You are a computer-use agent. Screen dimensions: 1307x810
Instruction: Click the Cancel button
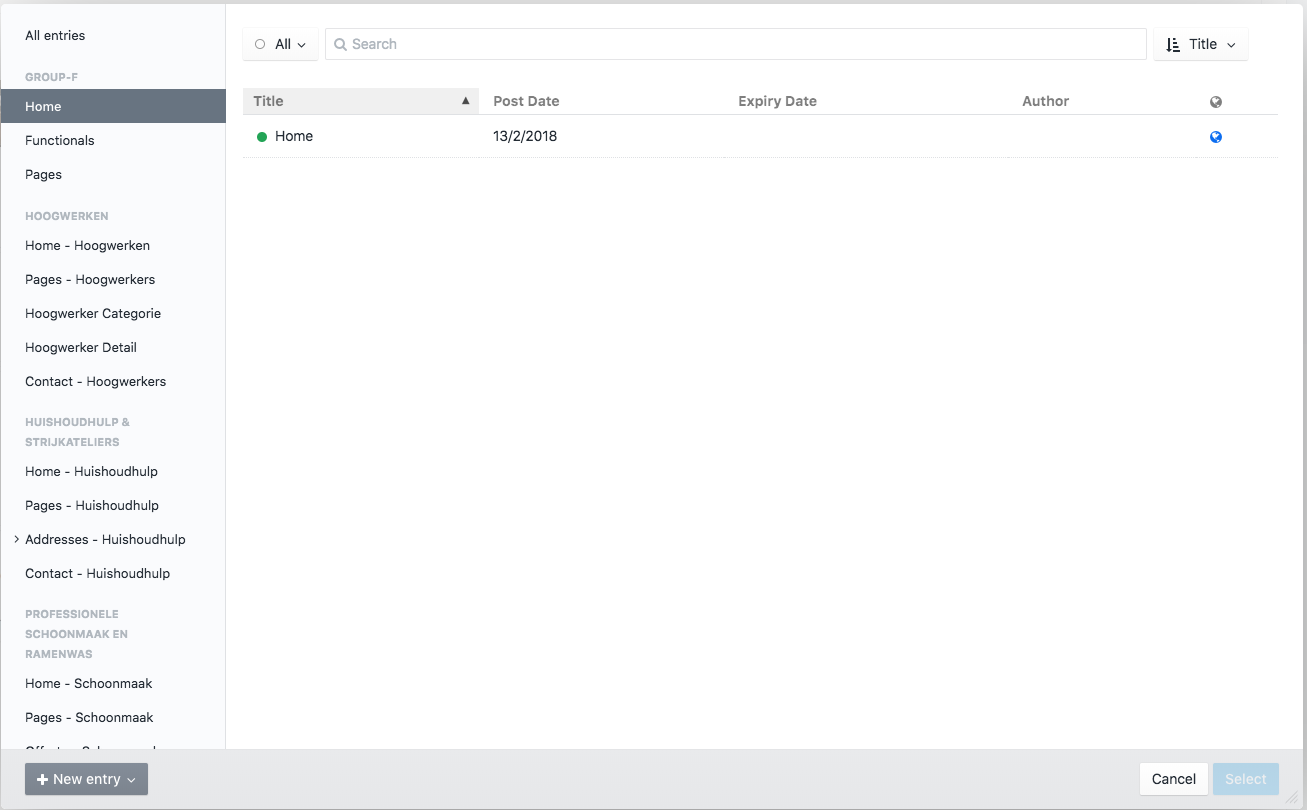point(1173,779)
